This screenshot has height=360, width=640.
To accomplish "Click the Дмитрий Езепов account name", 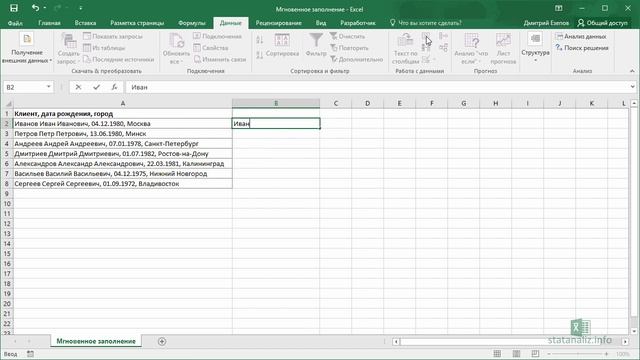I will click(x=546, y=23).
